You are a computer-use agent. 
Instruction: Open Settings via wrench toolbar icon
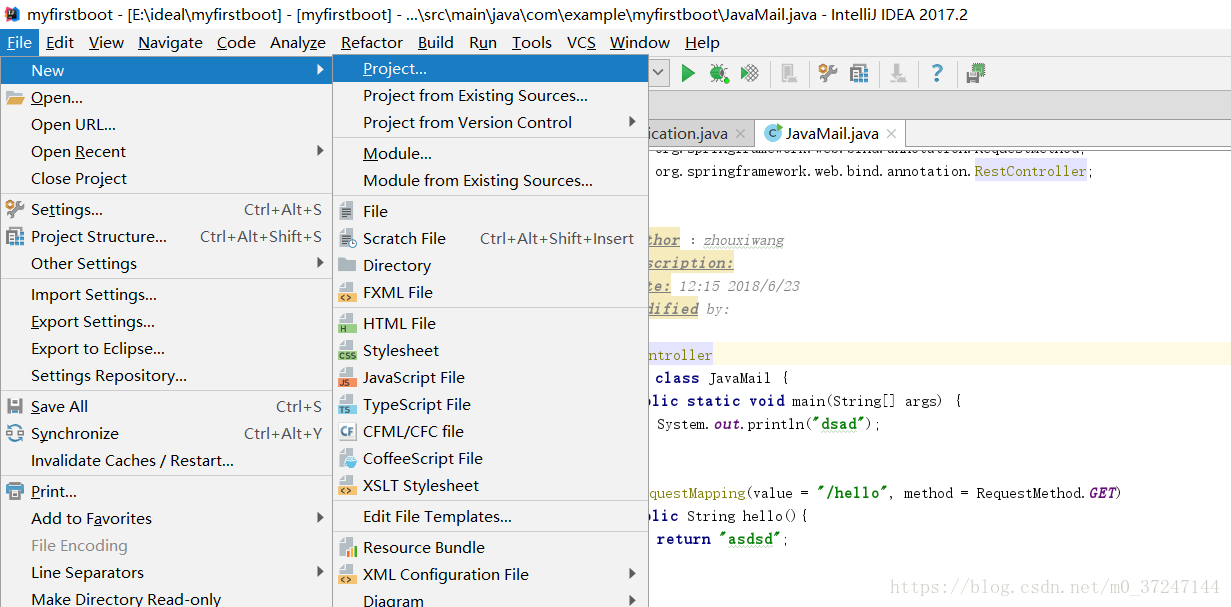[x=828, y=73]
